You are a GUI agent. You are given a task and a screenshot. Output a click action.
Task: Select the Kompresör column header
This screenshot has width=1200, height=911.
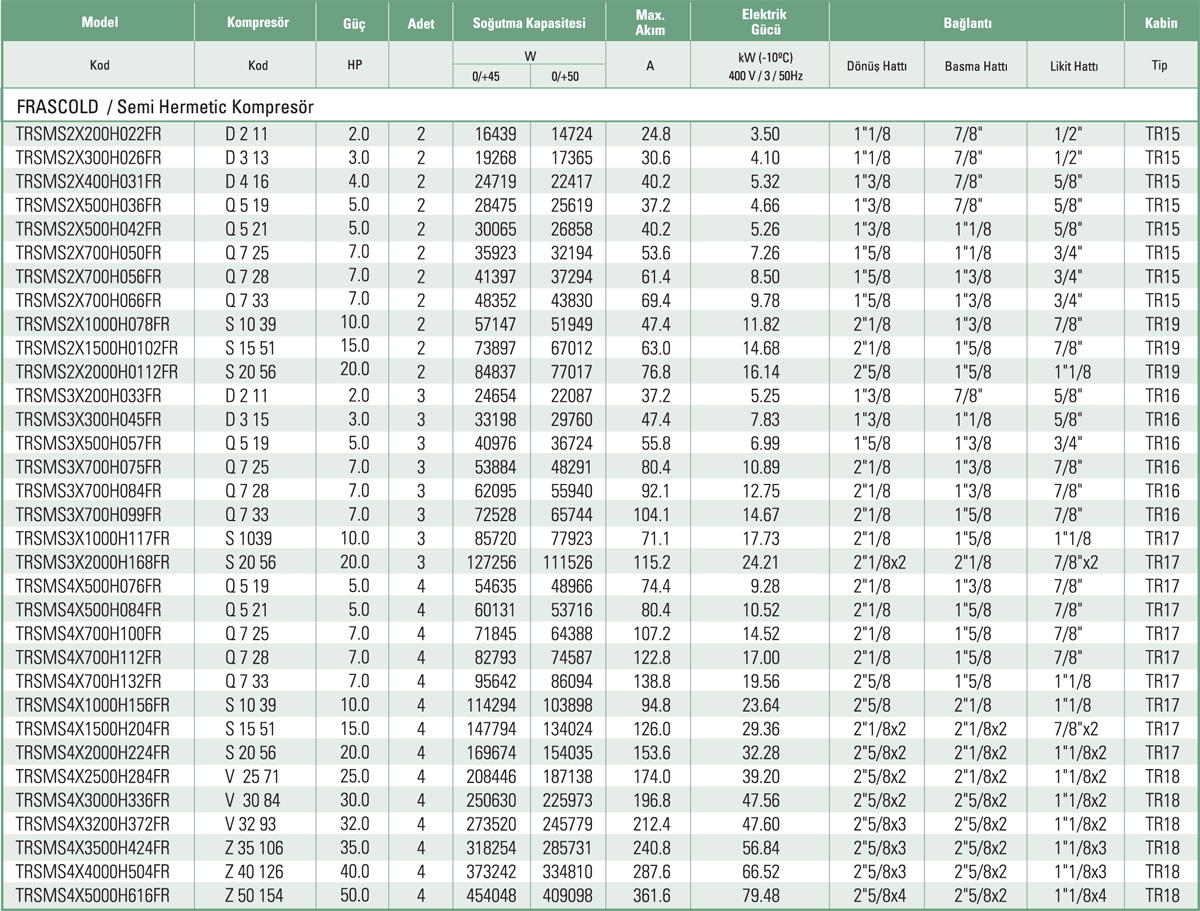(257, 22)
